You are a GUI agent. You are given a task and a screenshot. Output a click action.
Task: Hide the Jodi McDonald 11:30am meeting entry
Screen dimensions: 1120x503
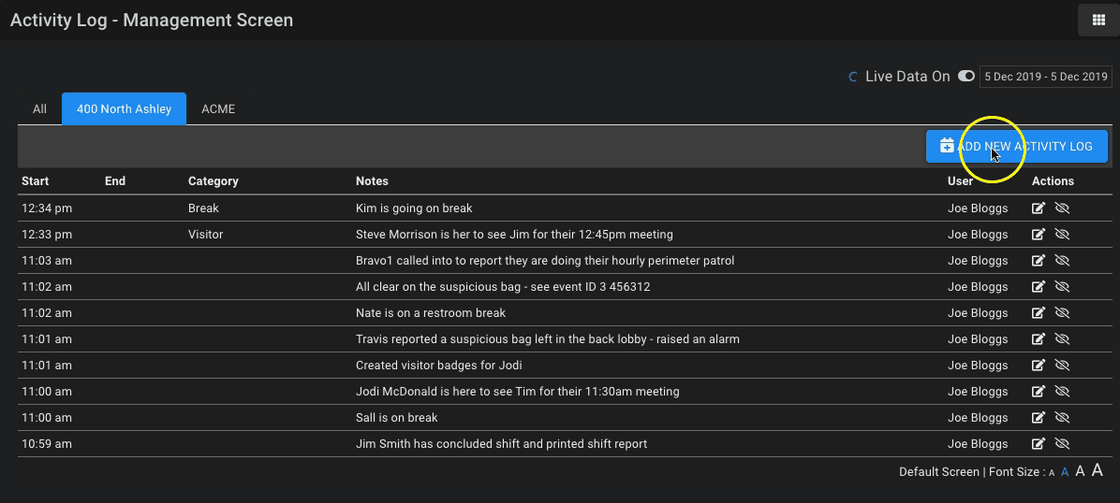(1062, 392)
